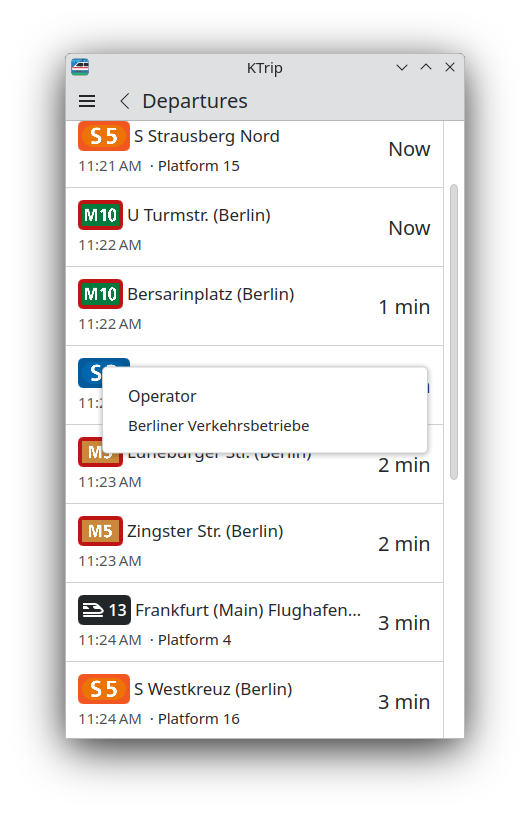Select the Frankfurt (Main) Flughafen departure
Screen dimensions: 530x816
coord(255,622)
